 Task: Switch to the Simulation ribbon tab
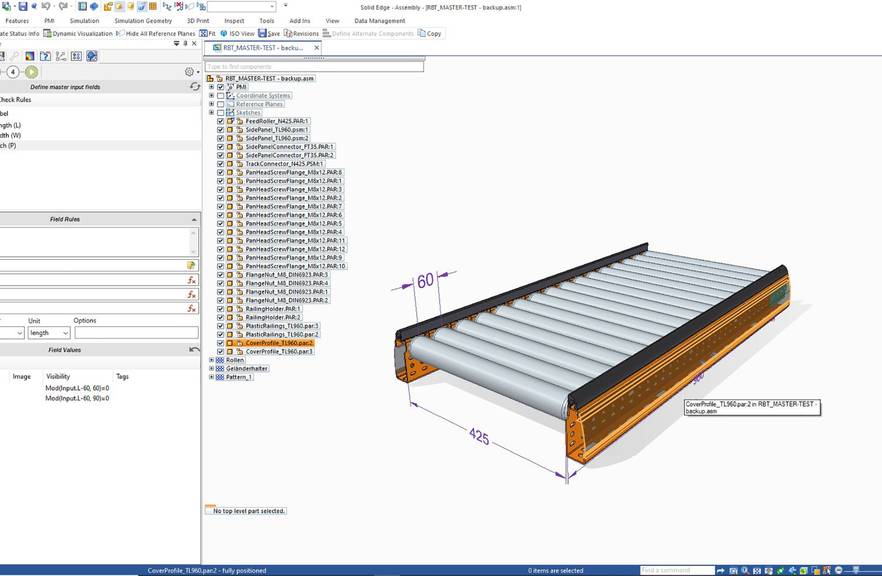84,20
